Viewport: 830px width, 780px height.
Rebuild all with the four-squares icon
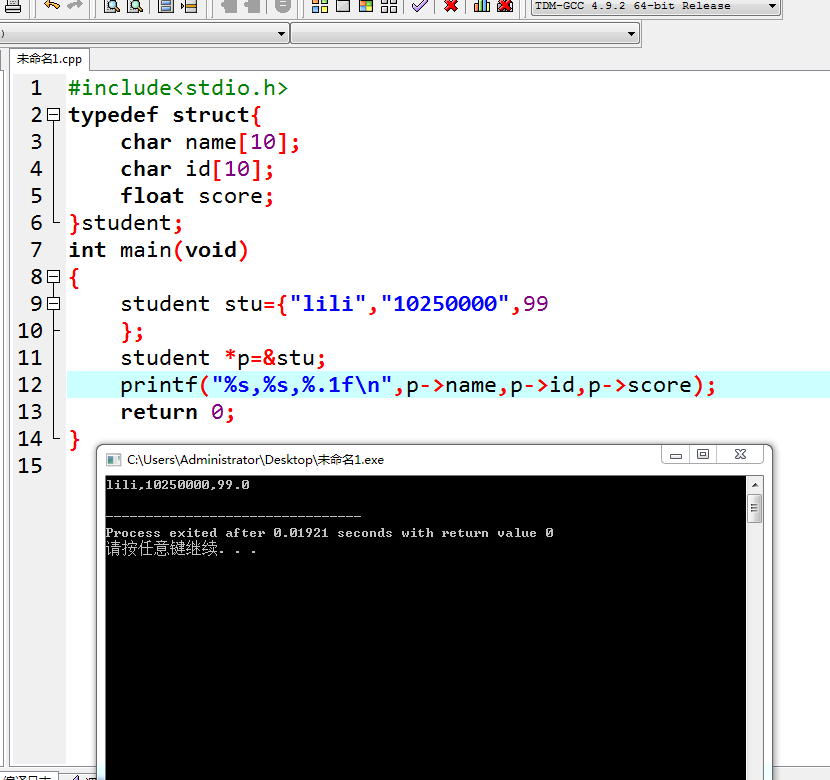389,6
